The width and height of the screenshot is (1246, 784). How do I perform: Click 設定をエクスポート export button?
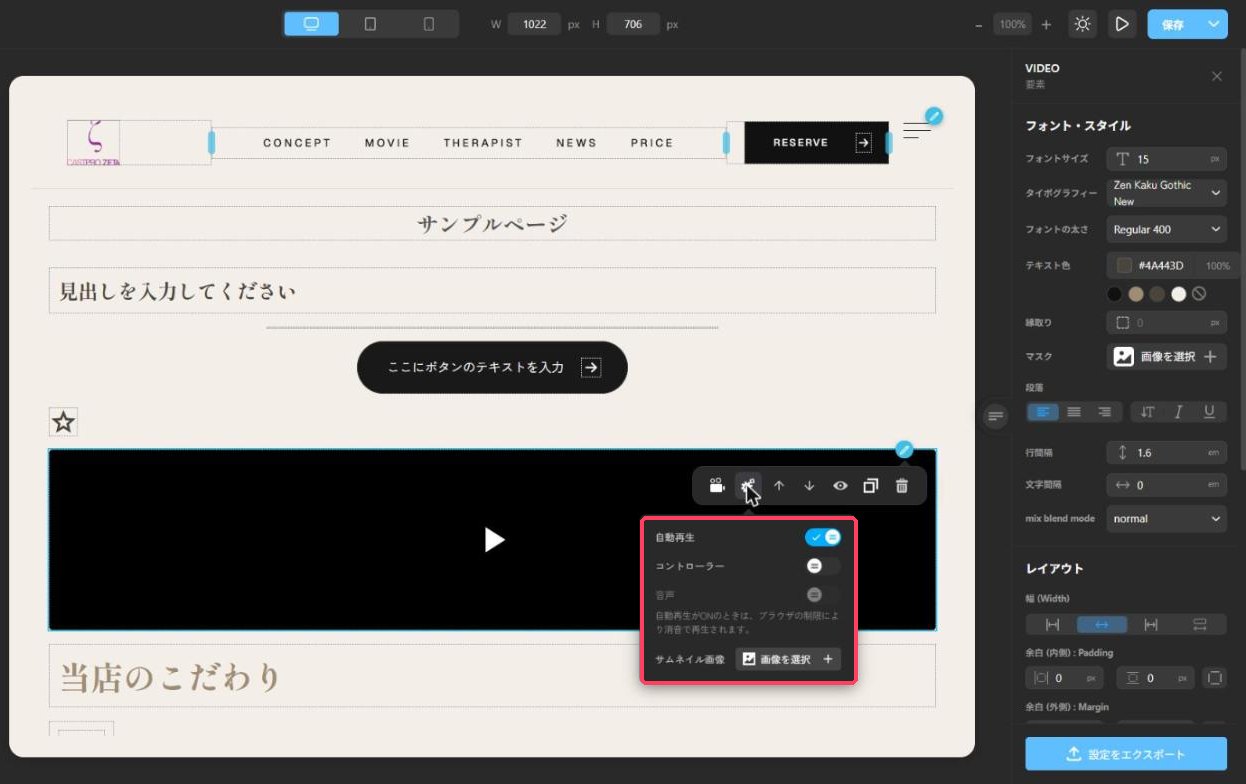1126,754
